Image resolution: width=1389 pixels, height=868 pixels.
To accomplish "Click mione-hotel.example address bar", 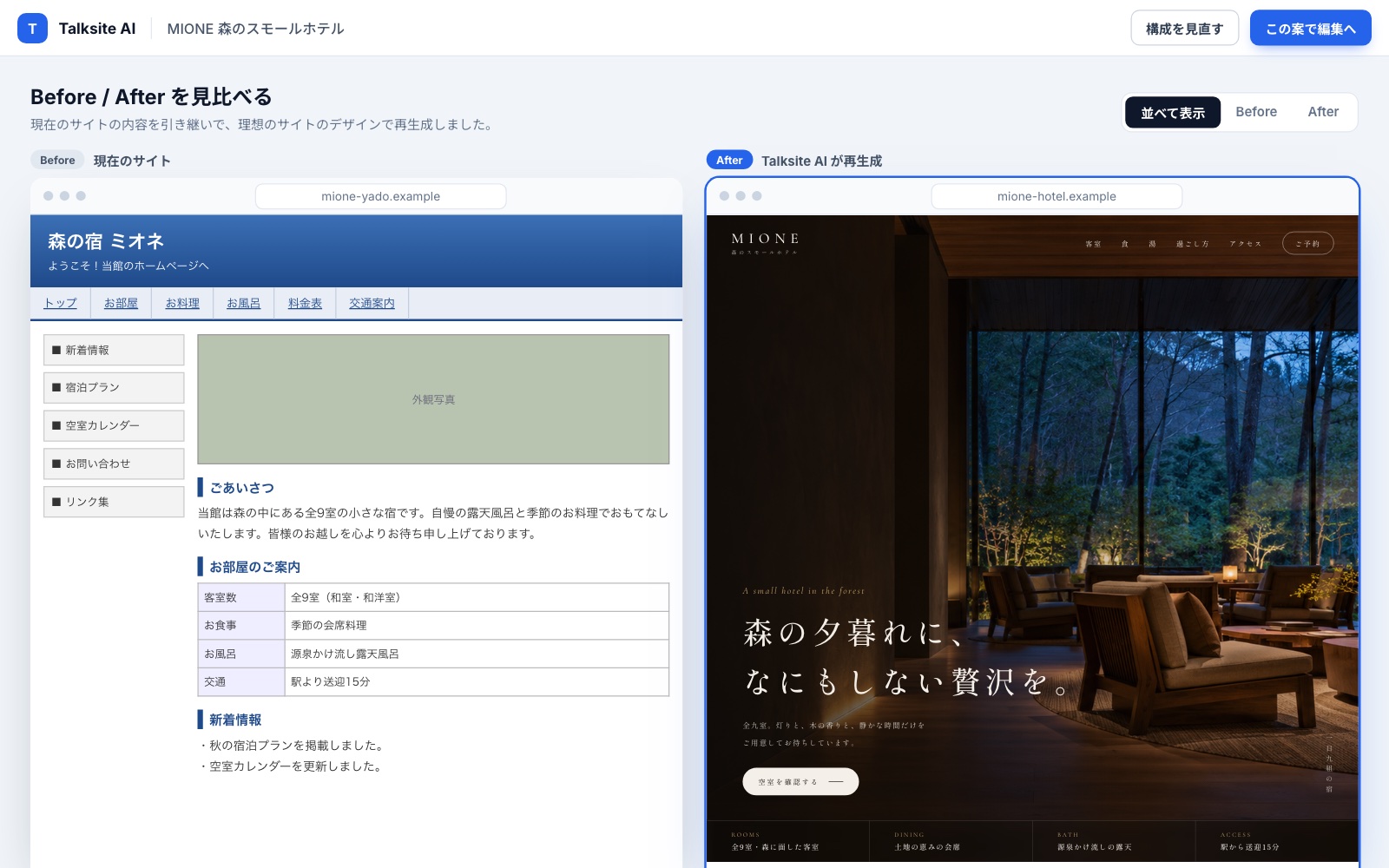I will coord(1057,196).
